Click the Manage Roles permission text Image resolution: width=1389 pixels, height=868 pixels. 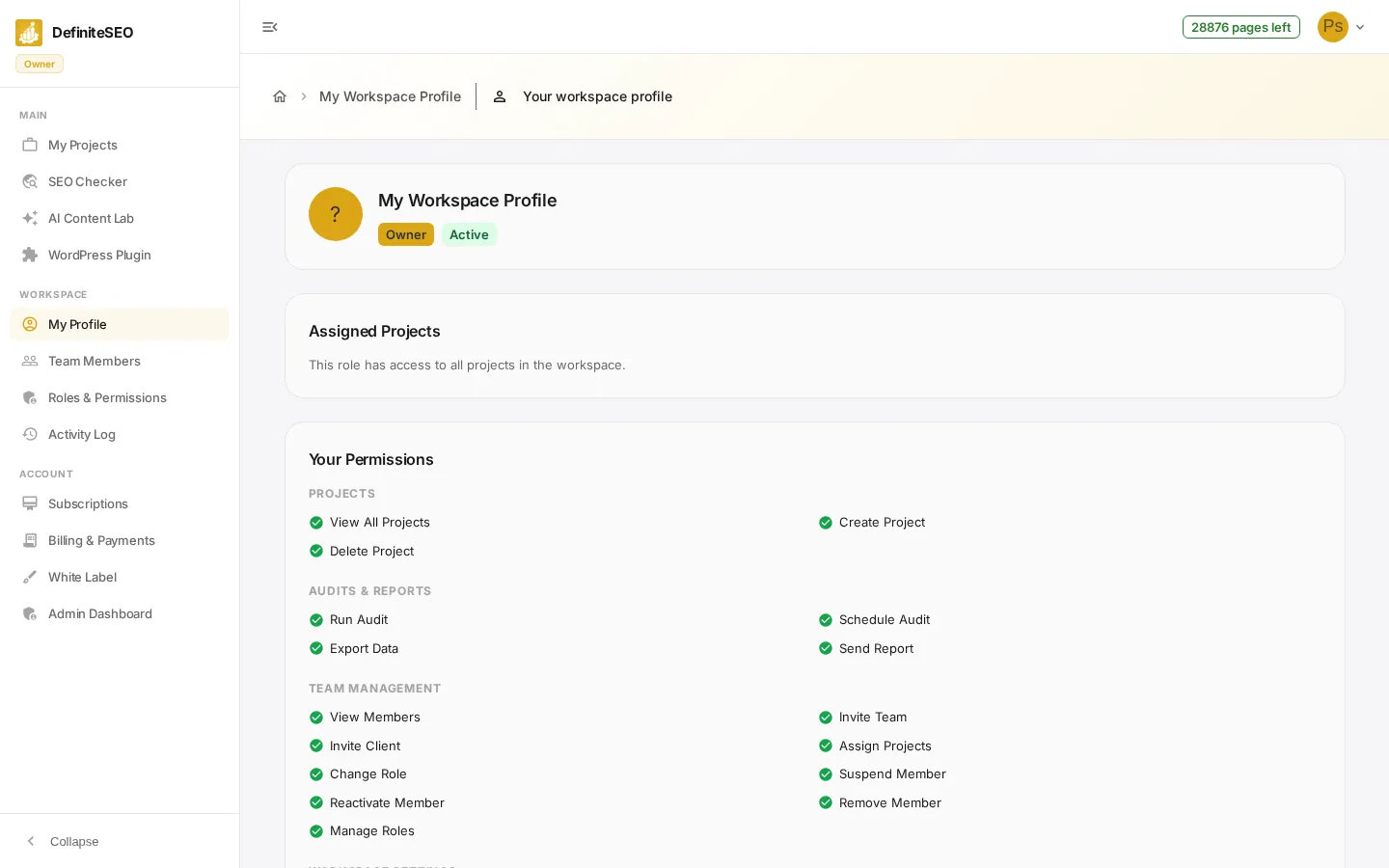coord(372,830)
